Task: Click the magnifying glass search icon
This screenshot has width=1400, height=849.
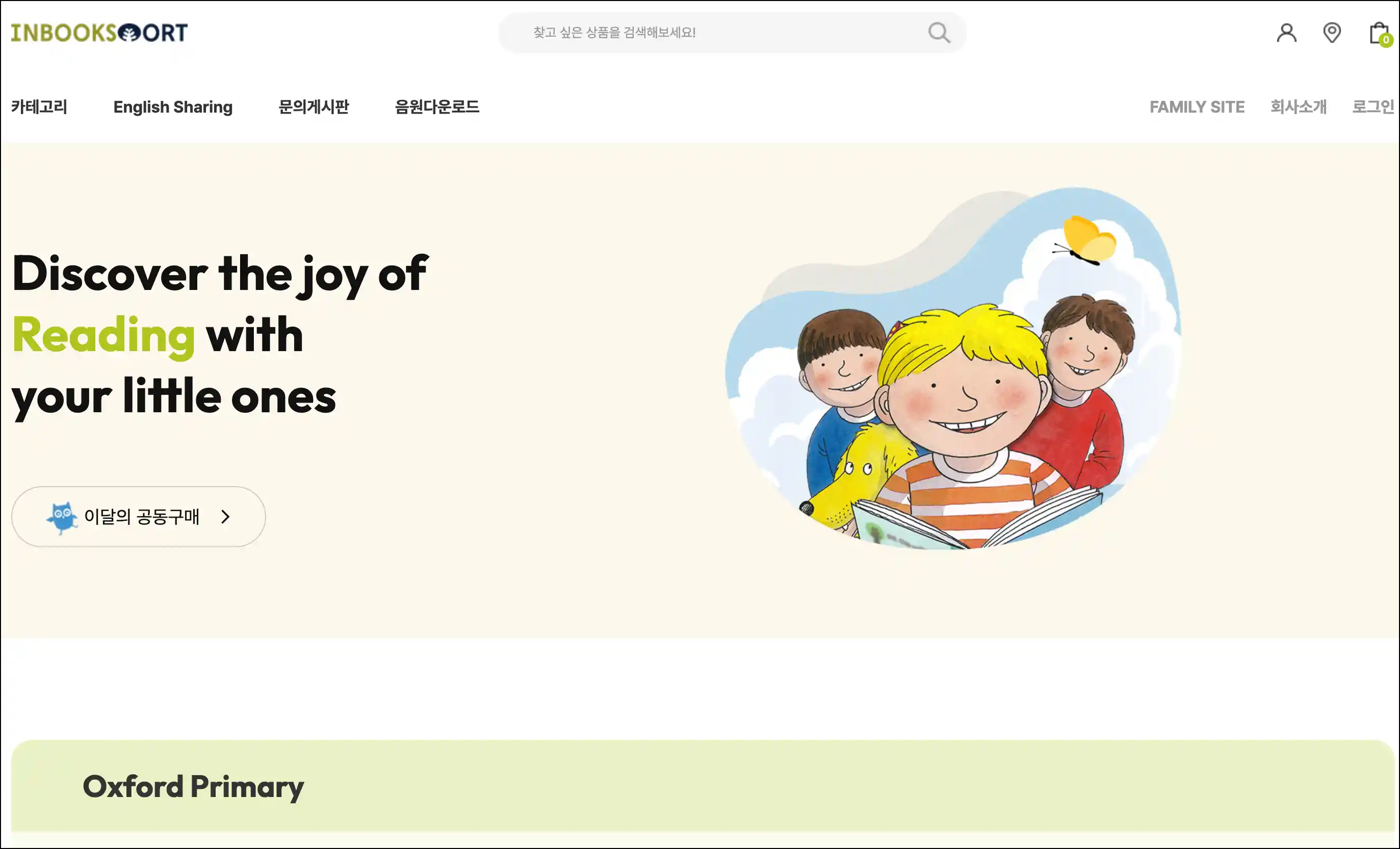Action: click(x=939, y=33)
